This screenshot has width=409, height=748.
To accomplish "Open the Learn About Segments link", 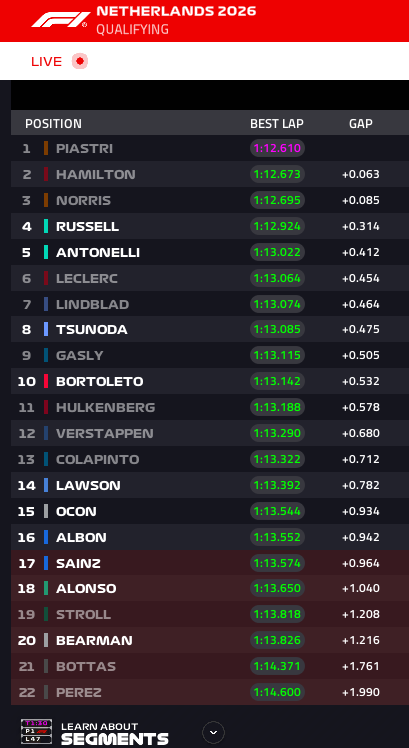I will click(x=115, y=733).
